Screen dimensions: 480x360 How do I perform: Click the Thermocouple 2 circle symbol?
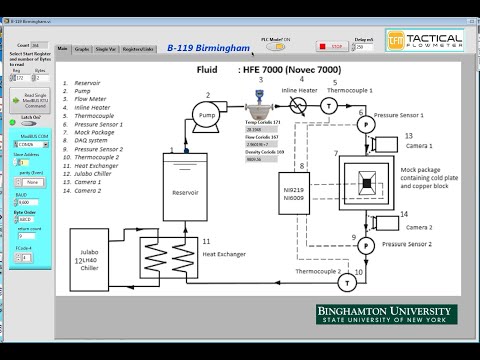[347, 283]
